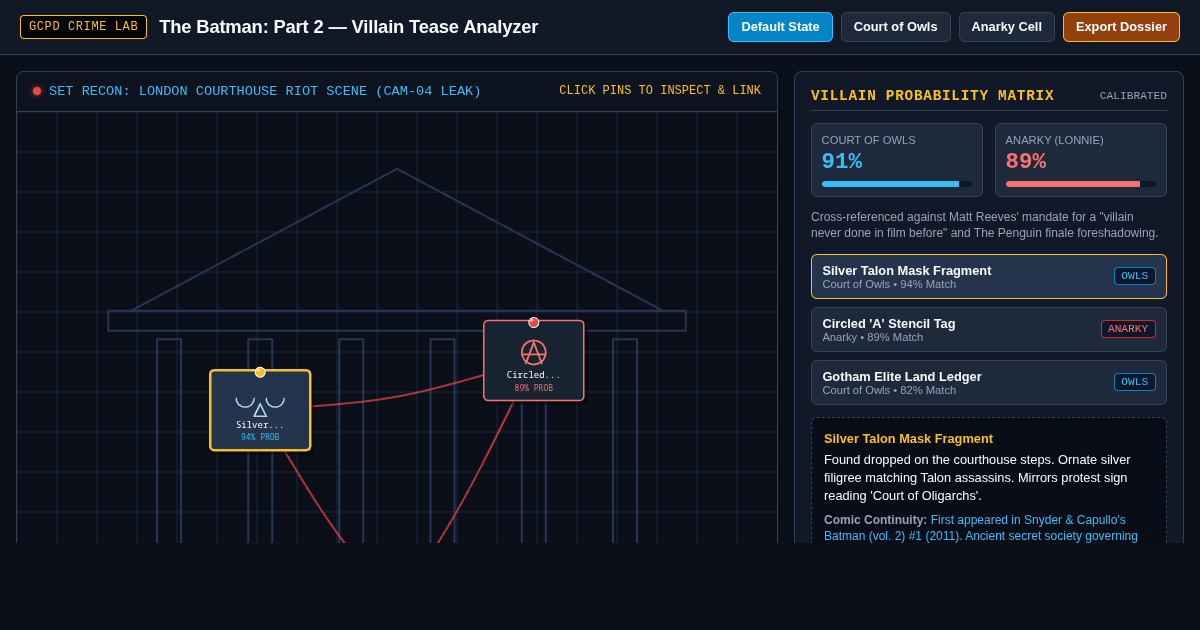Click the red recording indicator dot
1200x630 pixels.
click(37, 91)
